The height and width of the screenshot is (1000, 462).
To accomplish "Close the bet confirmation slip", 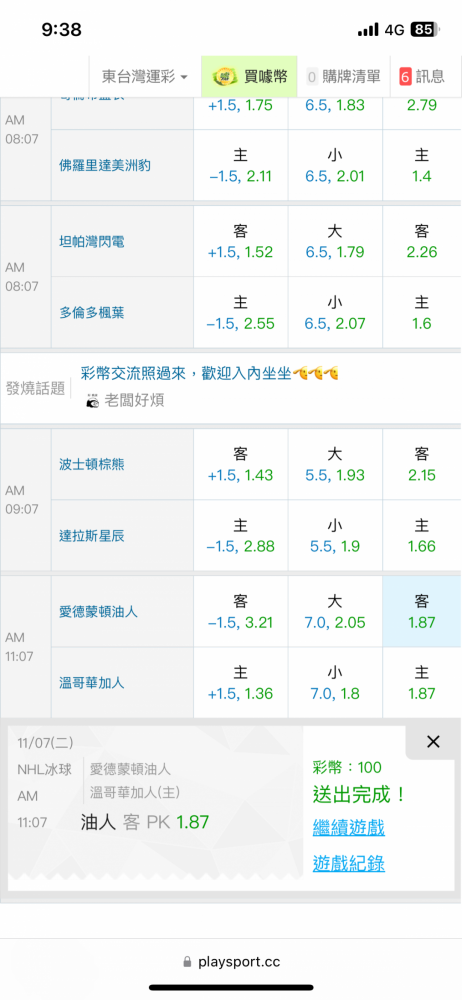I will (433, 742).
